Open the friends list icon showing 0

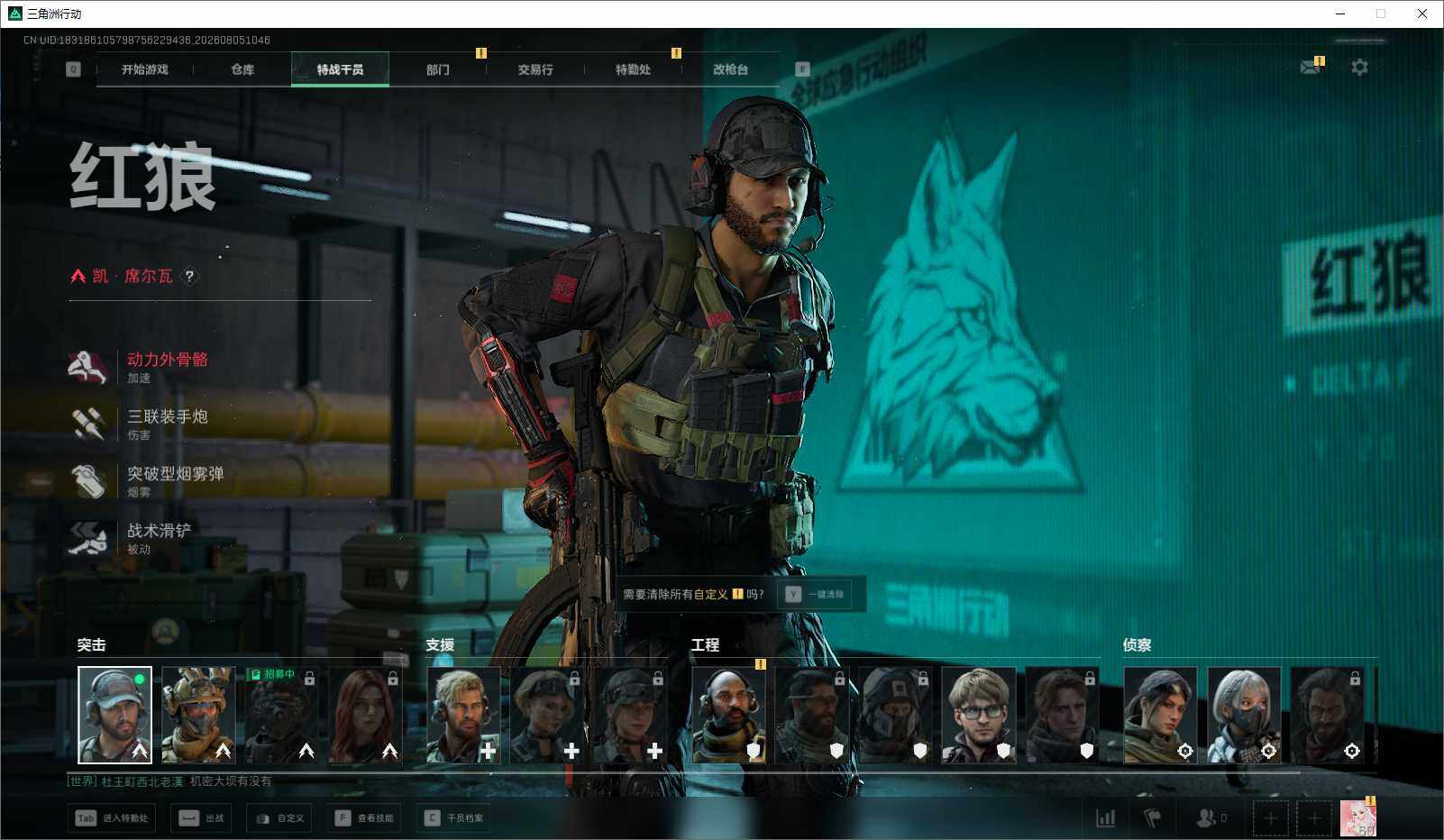point(1211,818)
